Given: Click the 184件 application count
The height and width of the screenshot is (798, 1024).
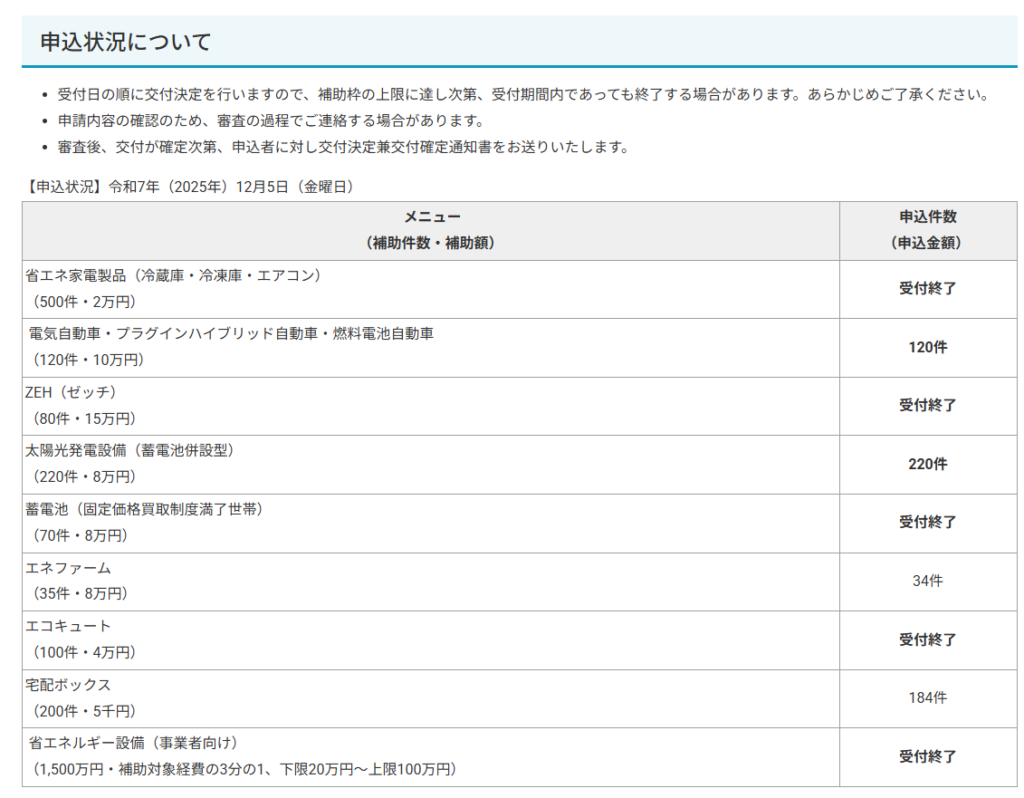Looking at the screenshot, I should 927,698.
